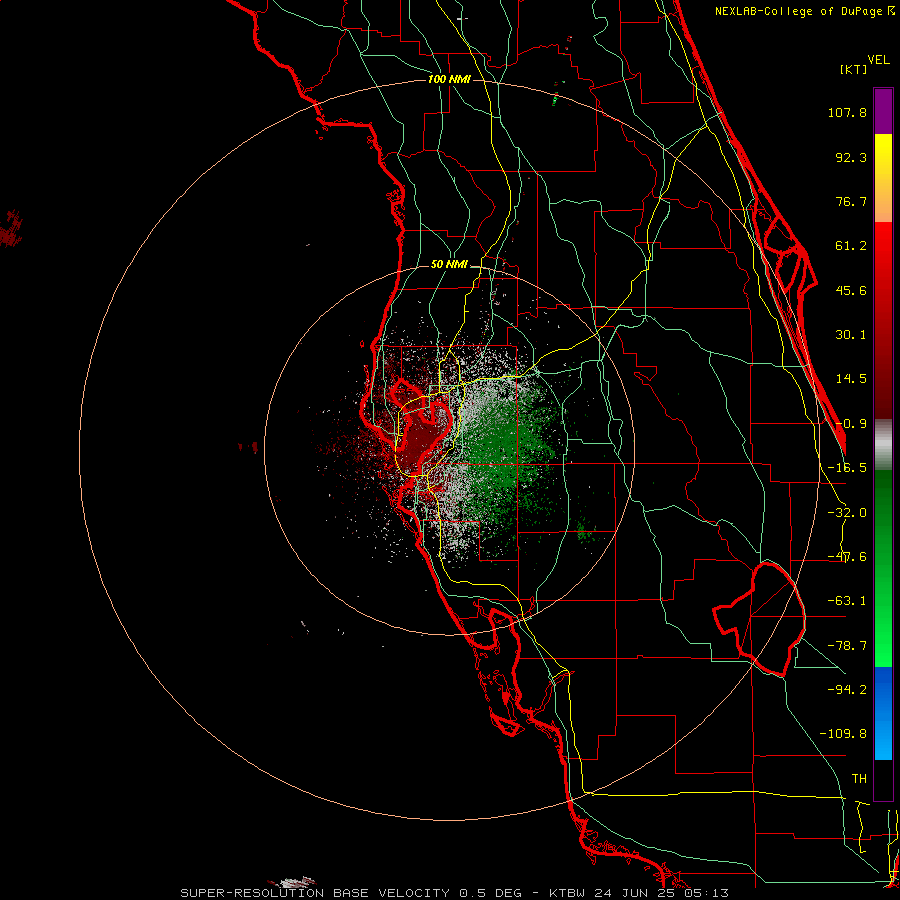900x900 pixels.
Task: Click the 24 JUN 25 05:13 timestamp
Action: coord(662,893)
